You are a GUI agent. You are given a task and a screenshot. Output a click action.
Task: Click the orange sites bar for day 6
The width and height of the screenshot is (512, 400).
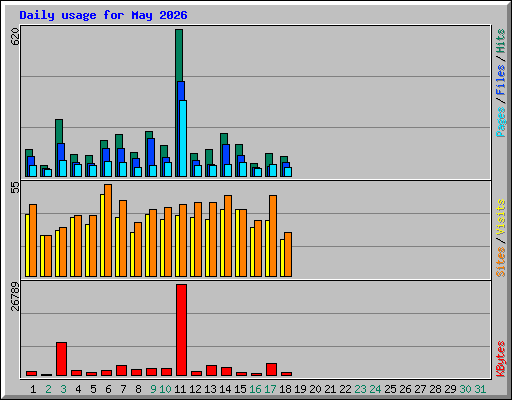pos(108,230)
